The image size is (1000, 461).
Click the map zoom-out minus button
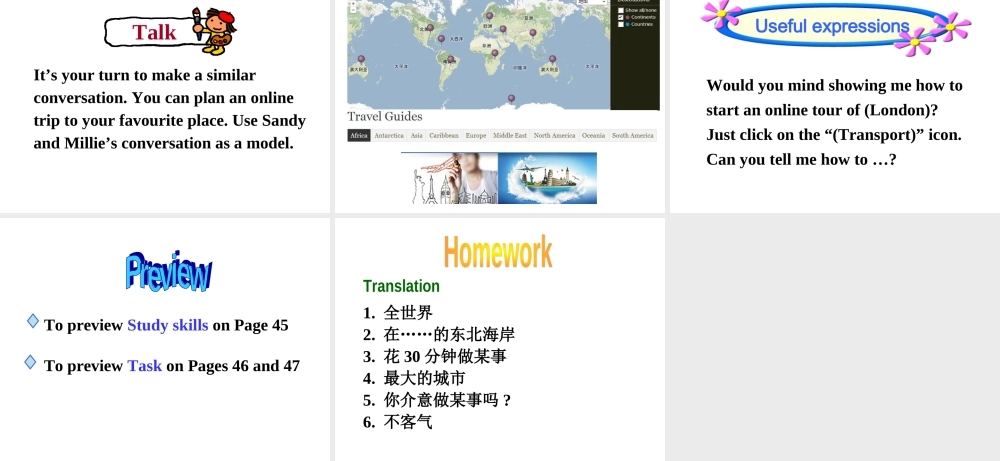[354, 10]
